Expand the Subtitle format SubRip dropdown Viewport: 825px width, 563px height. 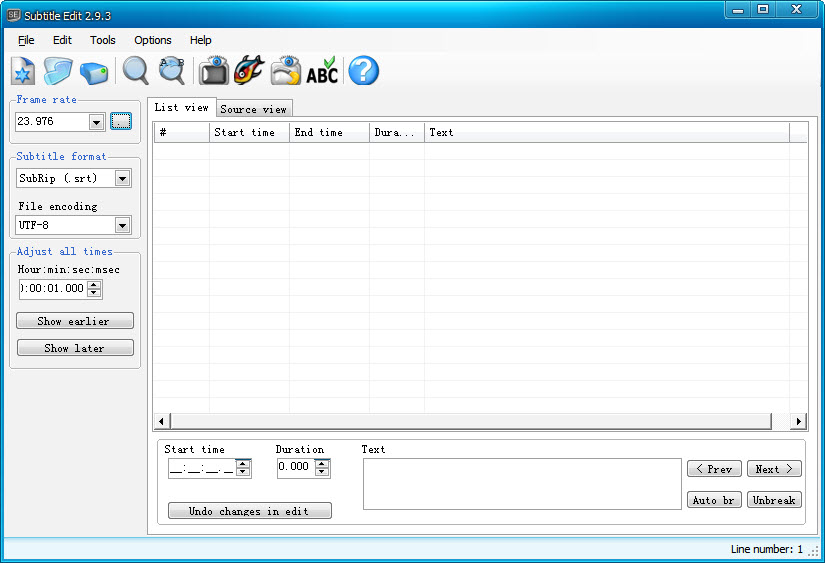click(123, 178)
